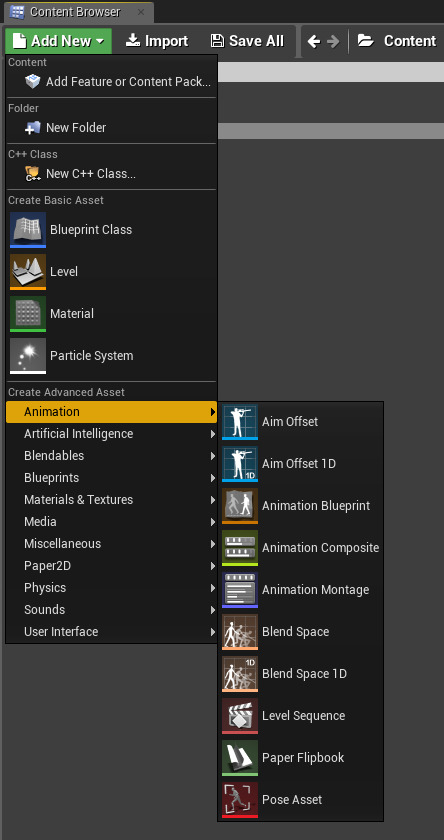Click the Content path folder icon
The width and height of the screenshot is (444, 840).
point(366,41)
